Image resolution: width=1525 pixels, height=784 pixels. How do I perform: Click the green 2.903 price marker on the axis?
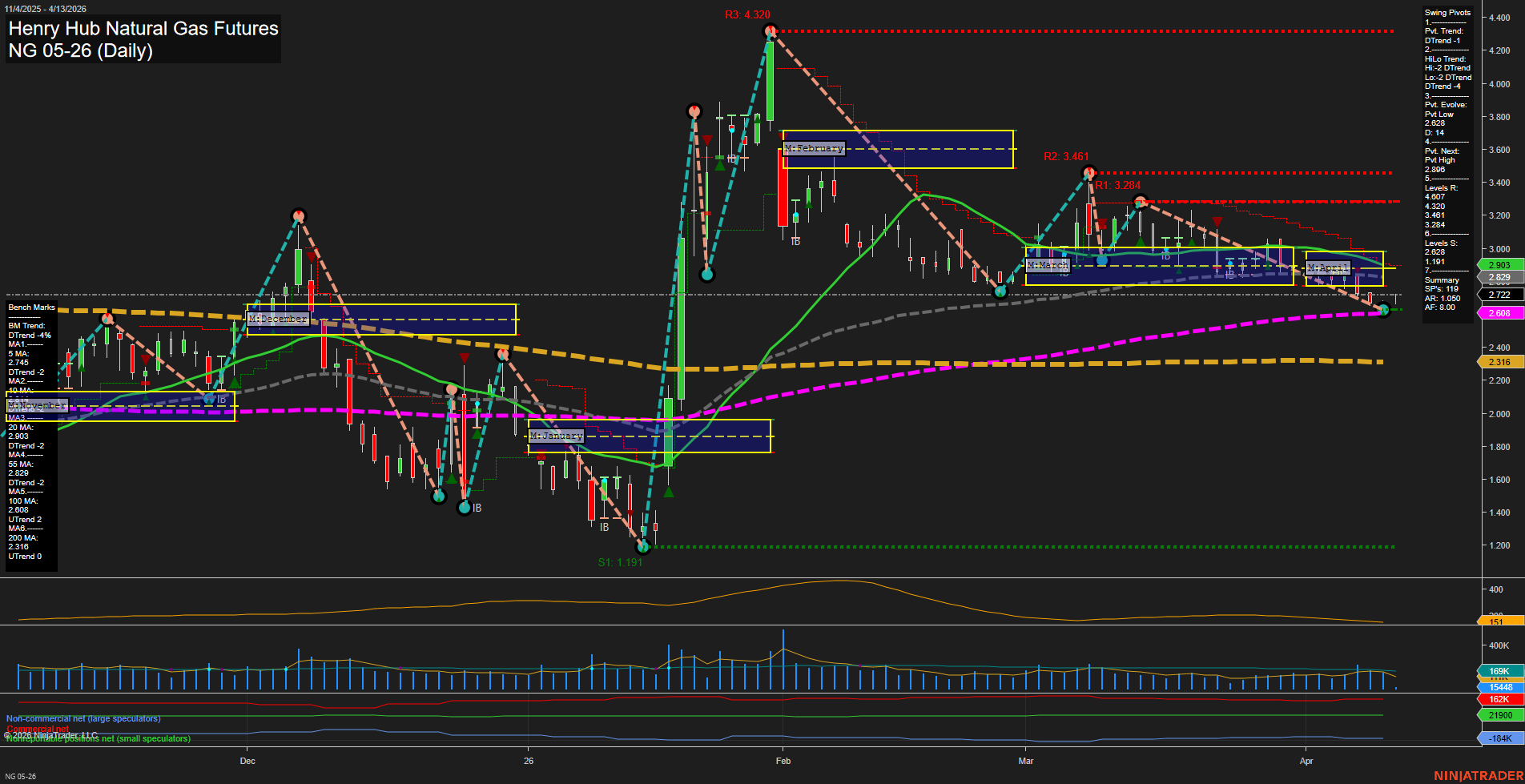point(1498,264)
